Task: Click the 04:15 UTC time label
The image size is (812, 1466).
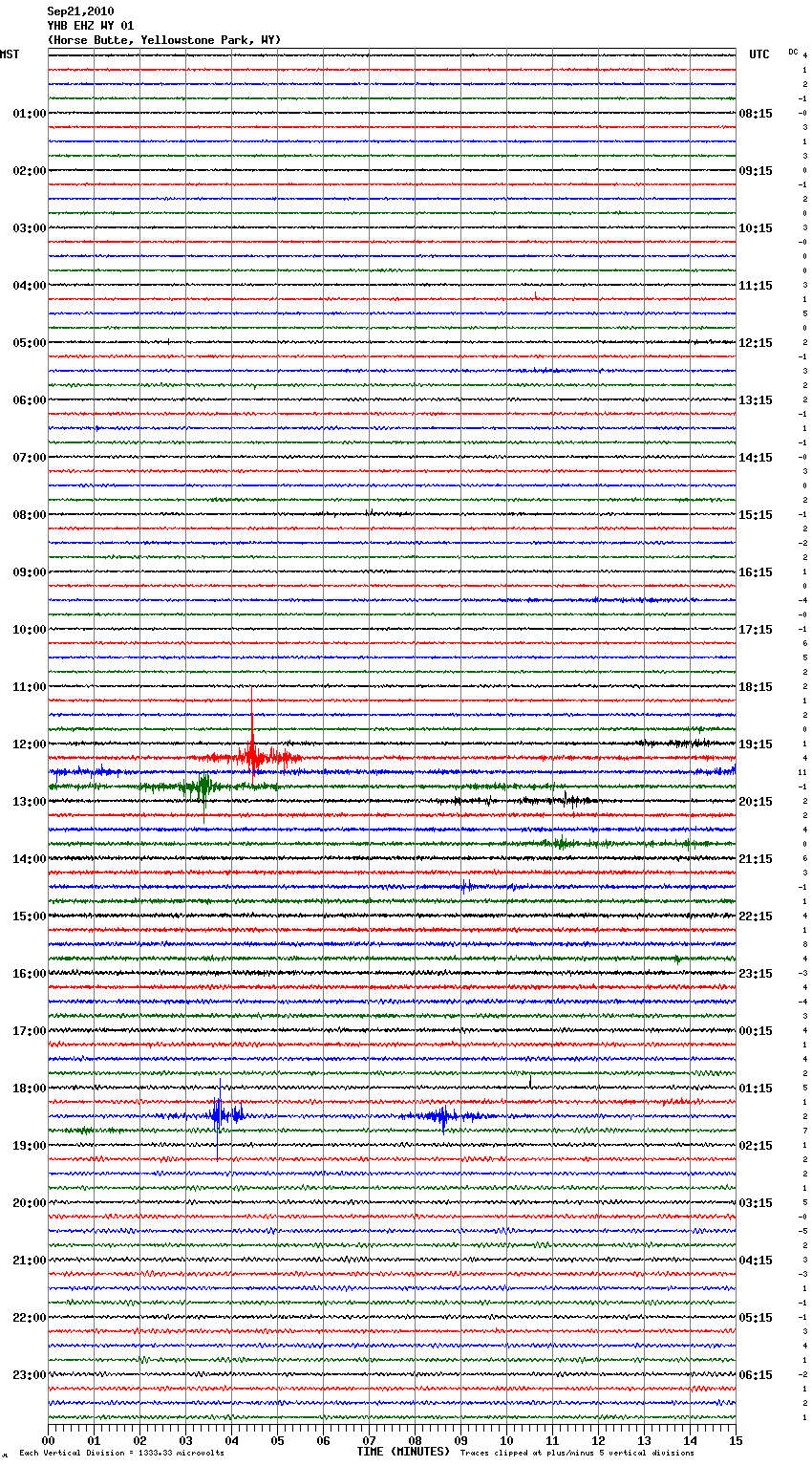Action: (x=756, y=1261)
